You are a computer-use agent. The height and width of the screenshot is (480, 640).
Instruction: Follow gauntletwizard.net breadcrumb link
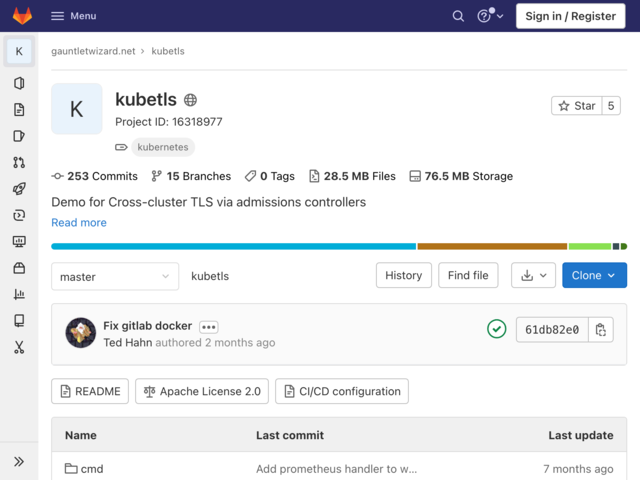pyautogui.click(x=93, y=51)
